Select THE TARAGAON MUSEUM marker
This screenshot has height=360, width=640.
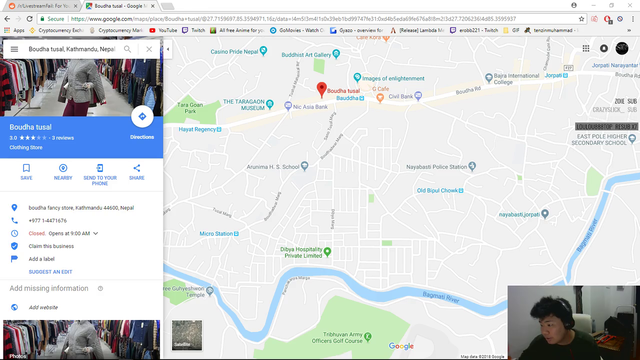pos(269,104)
